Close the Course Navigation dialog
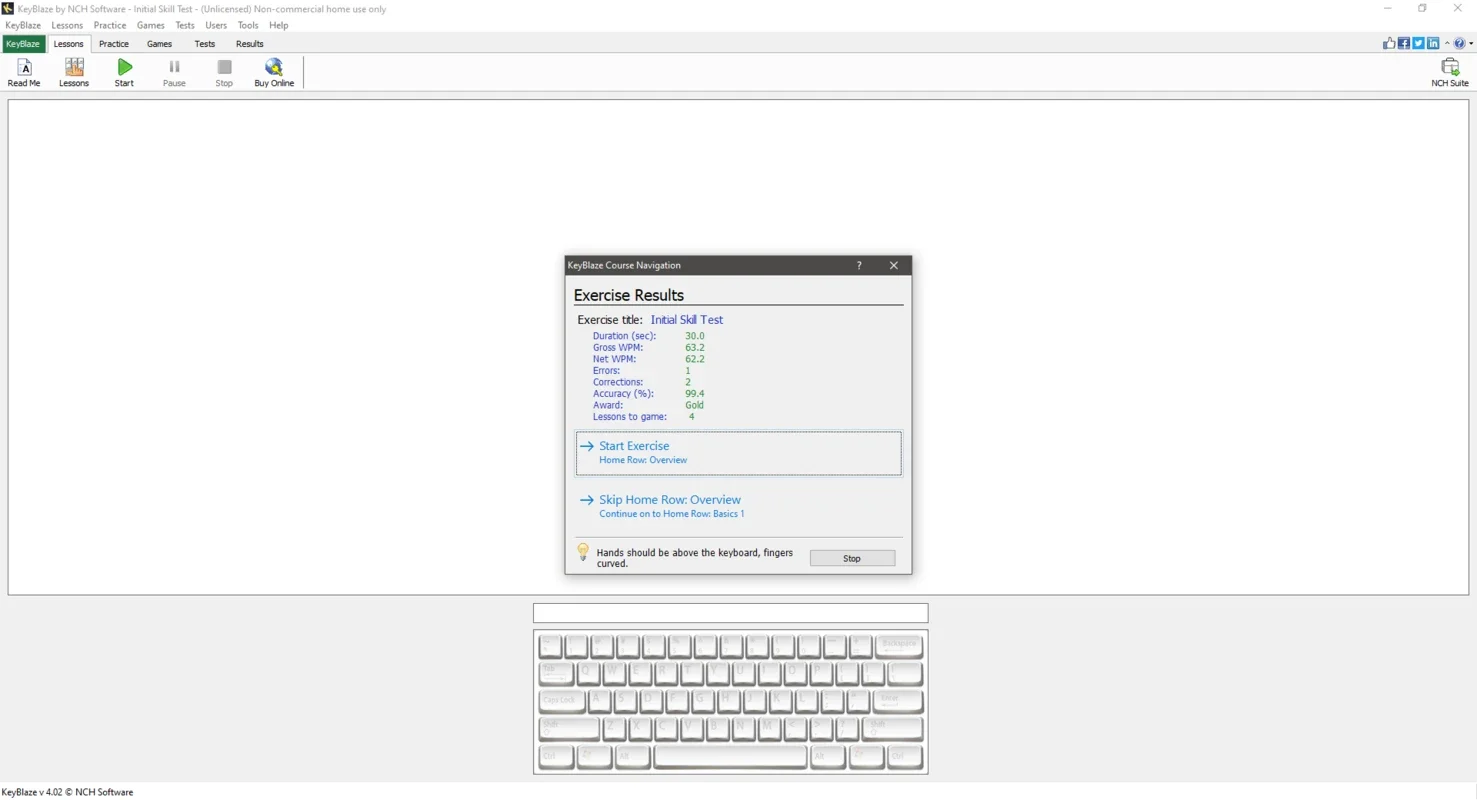The image size is (1477, 800). 894,265
